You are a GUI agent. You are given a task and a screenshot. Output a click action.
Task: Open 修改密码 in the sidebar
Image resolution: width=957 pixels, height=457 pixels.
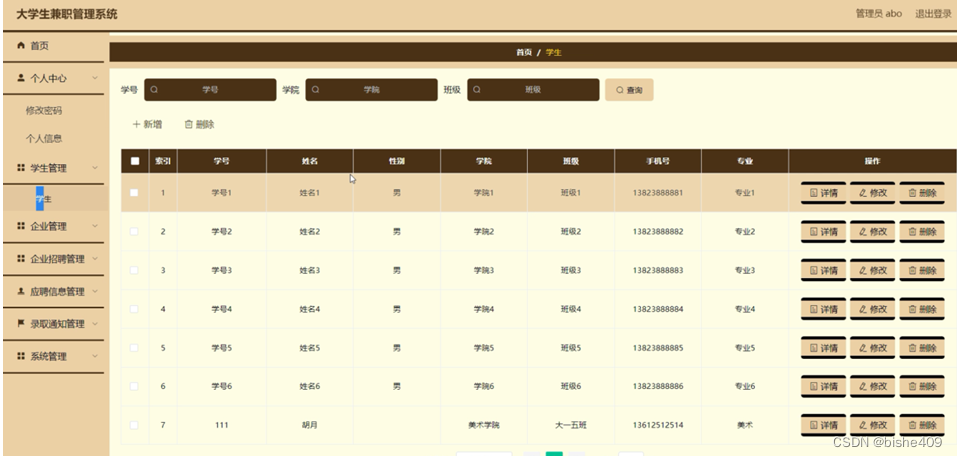pyautogui.click(x=44, y=110)
